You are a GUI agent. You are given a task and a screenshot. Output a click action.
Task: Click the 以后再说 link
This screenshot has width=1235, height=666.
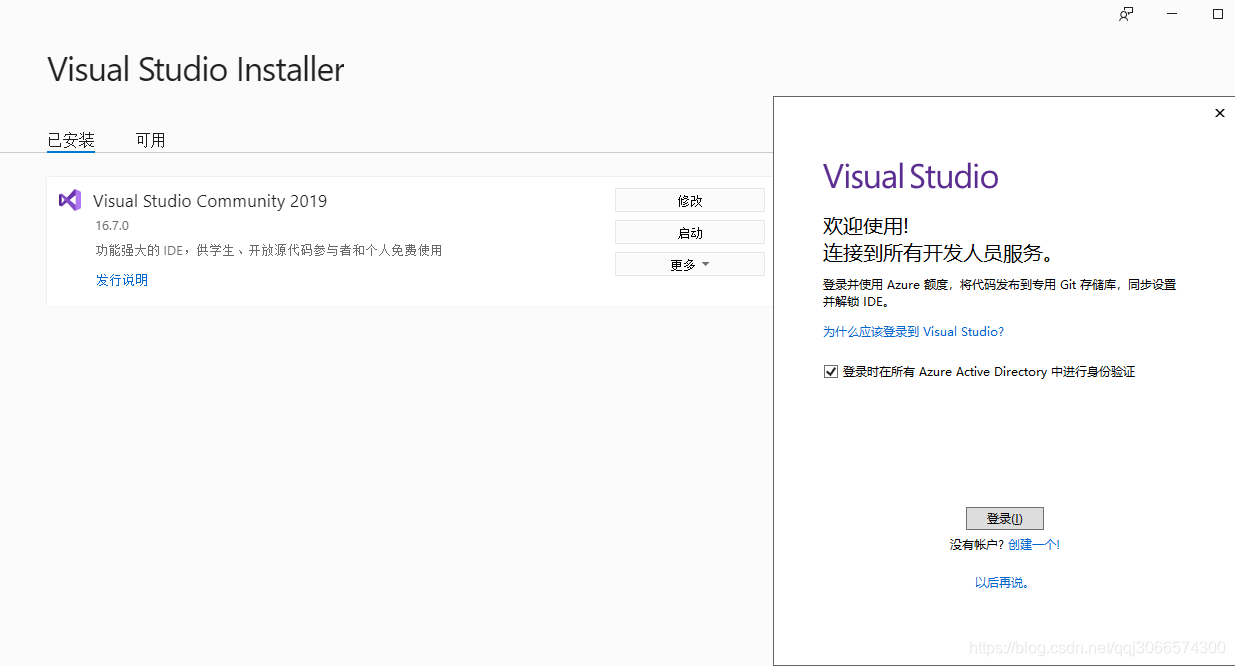point(1002,582)
